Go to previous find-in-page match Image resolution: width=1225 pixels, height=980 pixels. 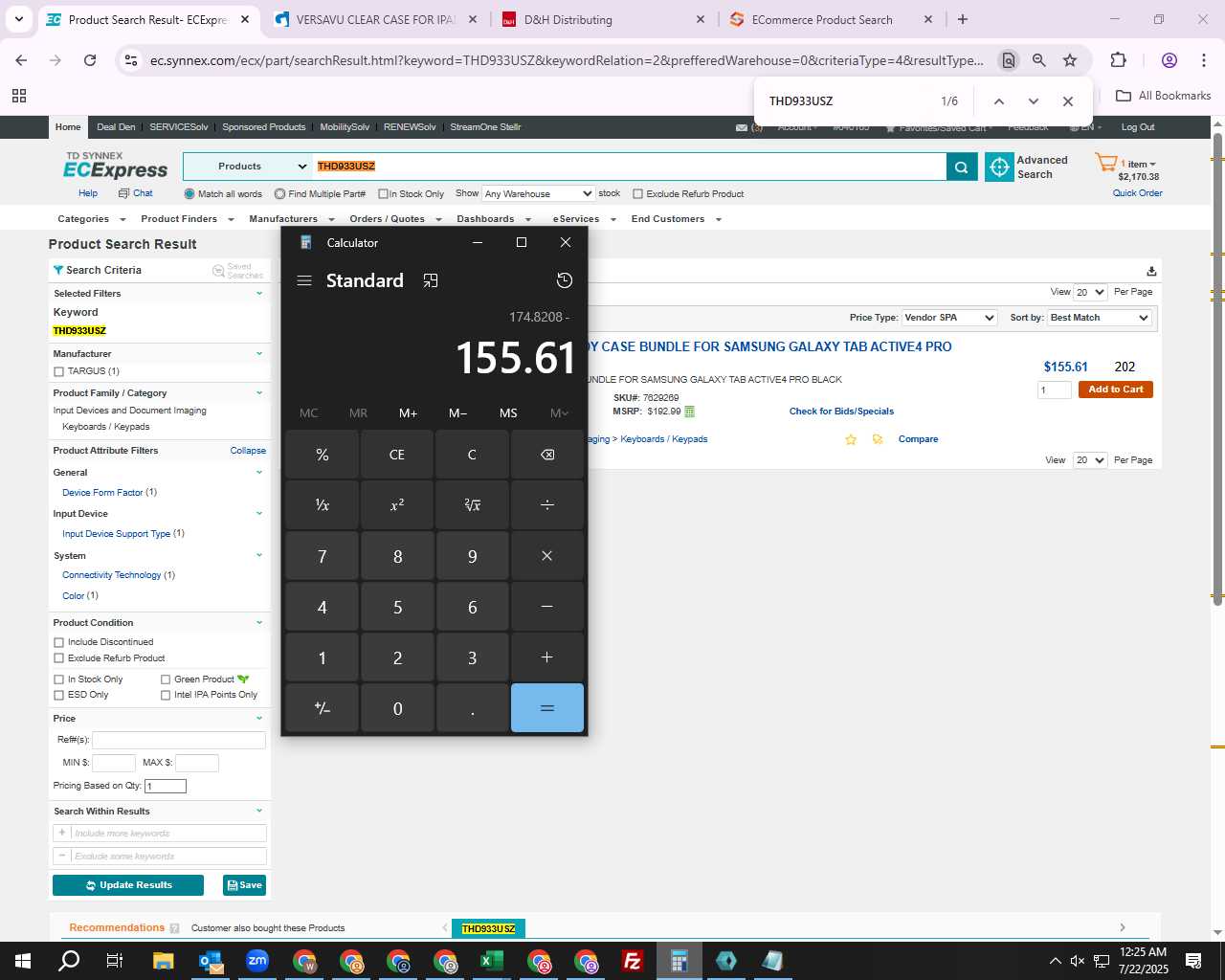[x=998, y=101]
